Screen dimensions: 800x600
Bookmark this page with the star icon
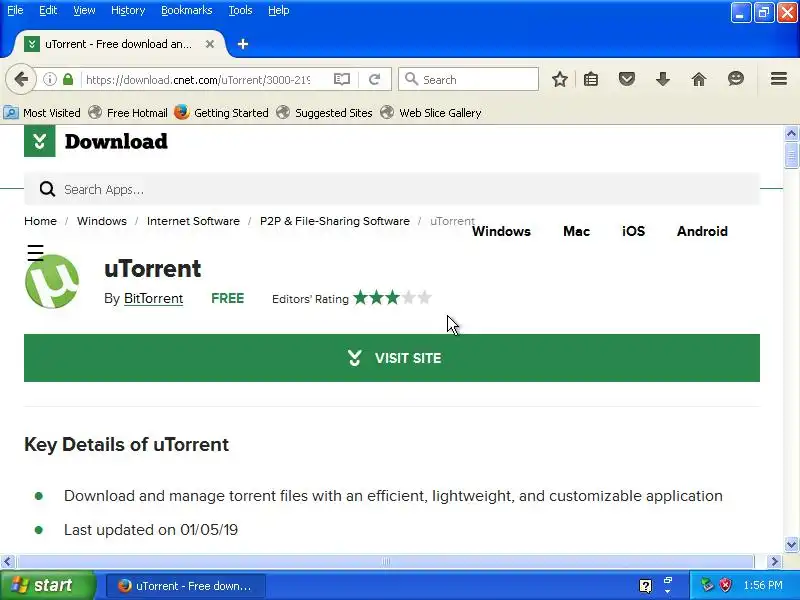[560, 79]
